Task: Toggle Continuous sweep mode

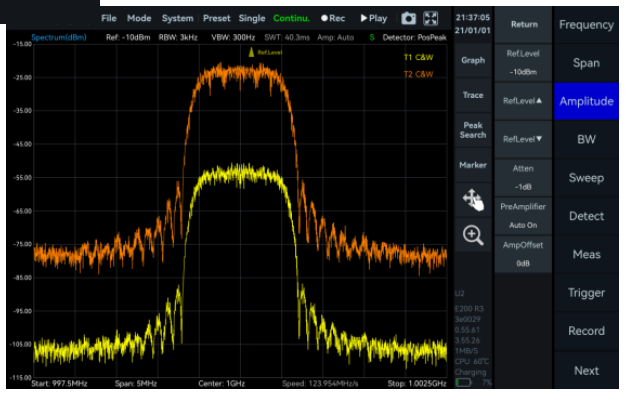Action: tap(291, 18)
